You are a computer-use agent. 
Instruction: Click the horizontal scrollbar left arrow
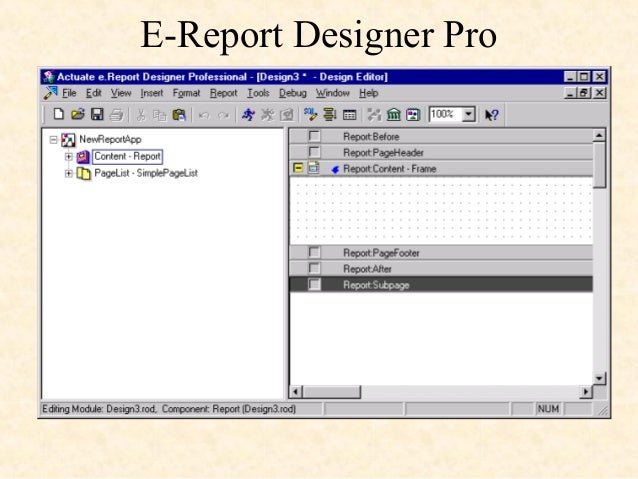[295, 392]
